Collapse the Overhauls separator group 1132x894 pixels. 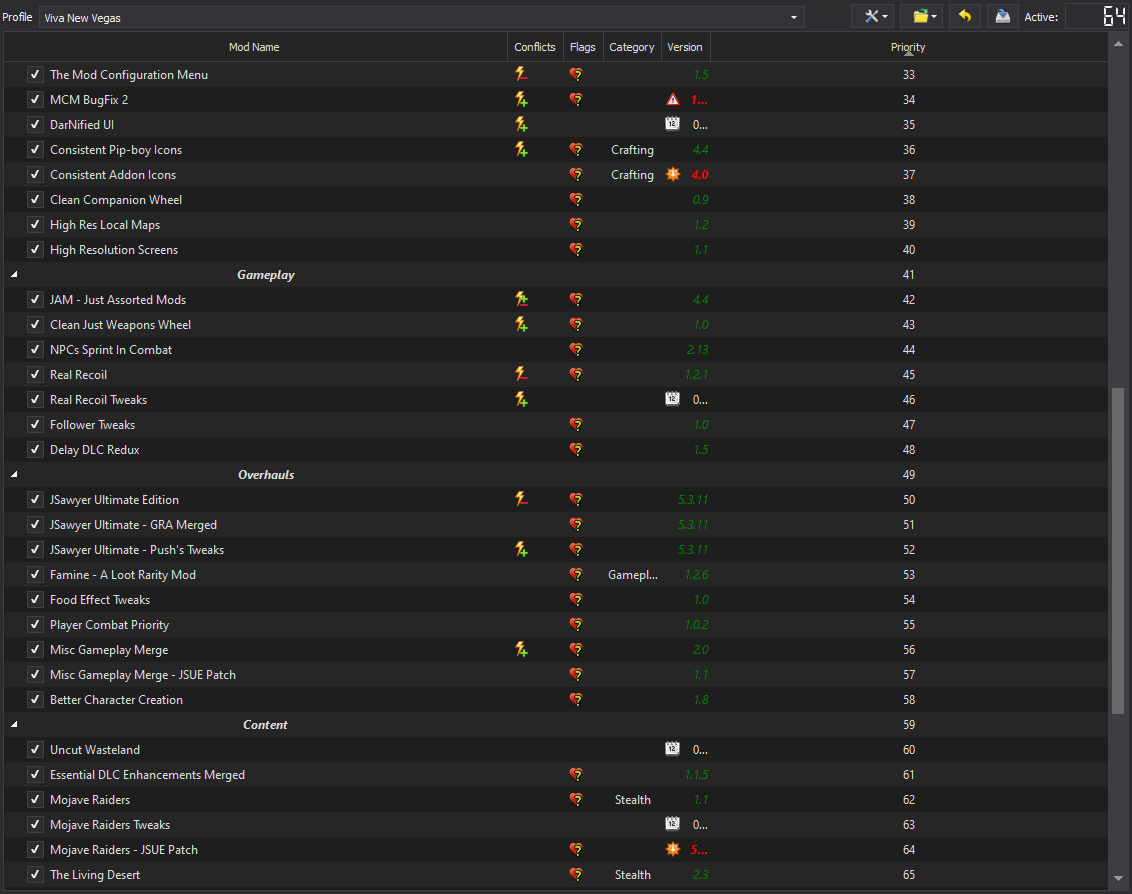point(14,475)
